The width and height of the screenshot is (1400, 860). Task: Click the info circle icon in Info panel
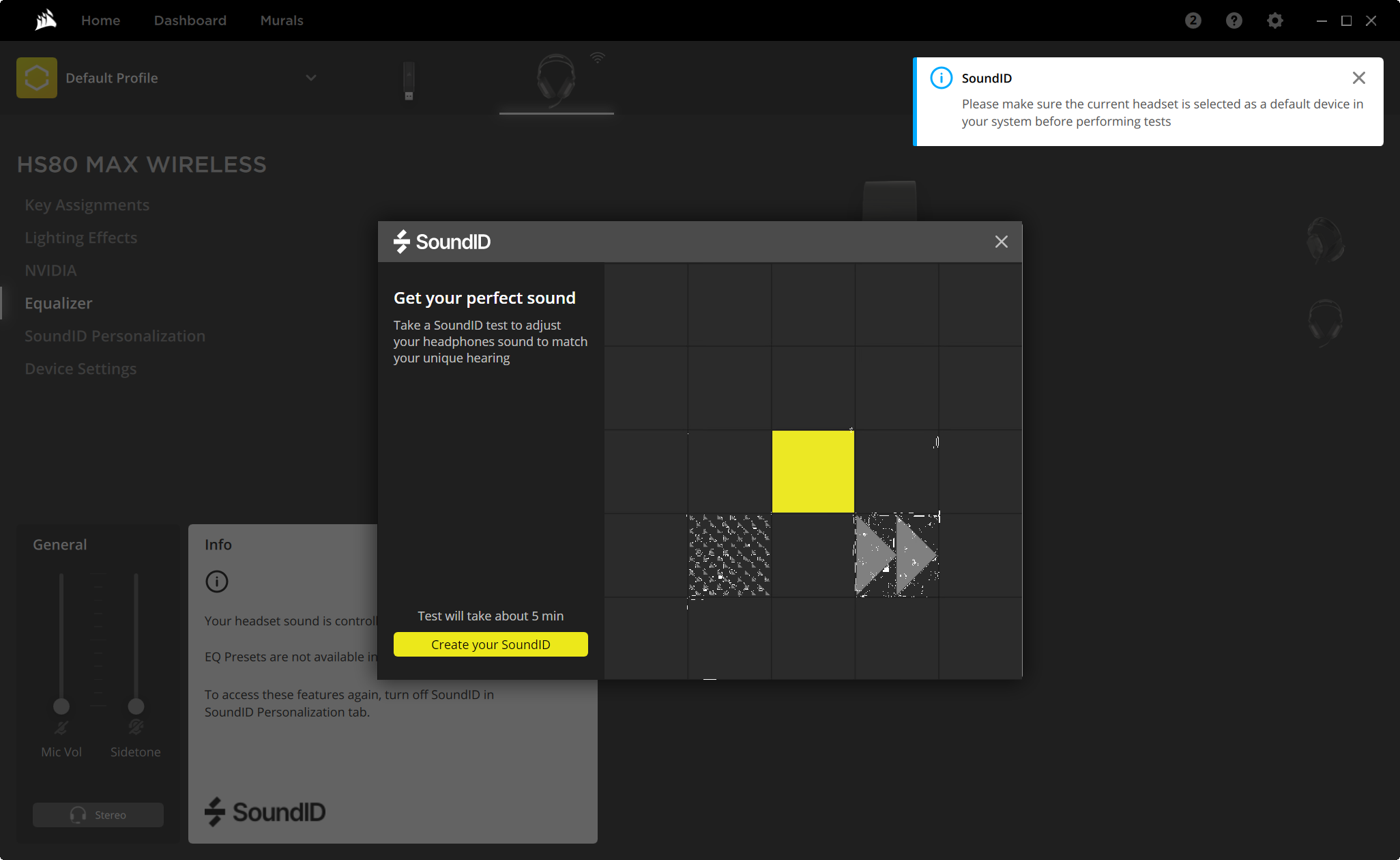(x=217, y=582)
